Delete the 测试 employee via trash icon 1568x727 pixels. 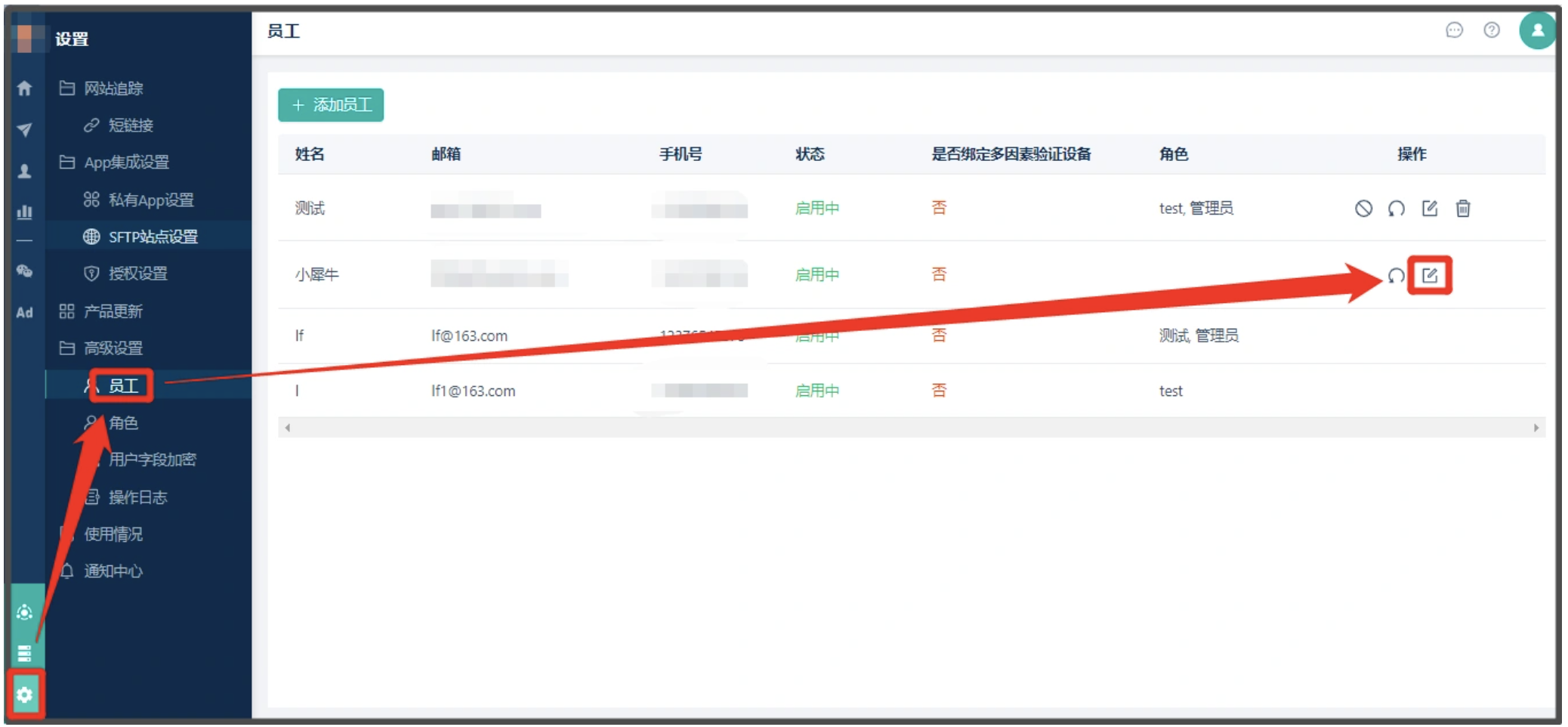(1463, 209)
